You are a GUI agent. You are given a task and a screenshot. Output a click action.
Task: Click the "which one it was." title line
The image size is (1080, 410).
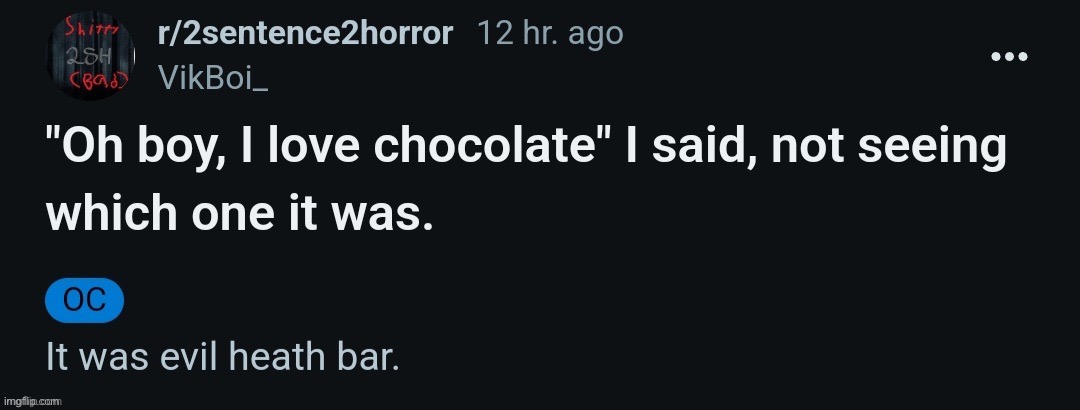click(240, 216)
